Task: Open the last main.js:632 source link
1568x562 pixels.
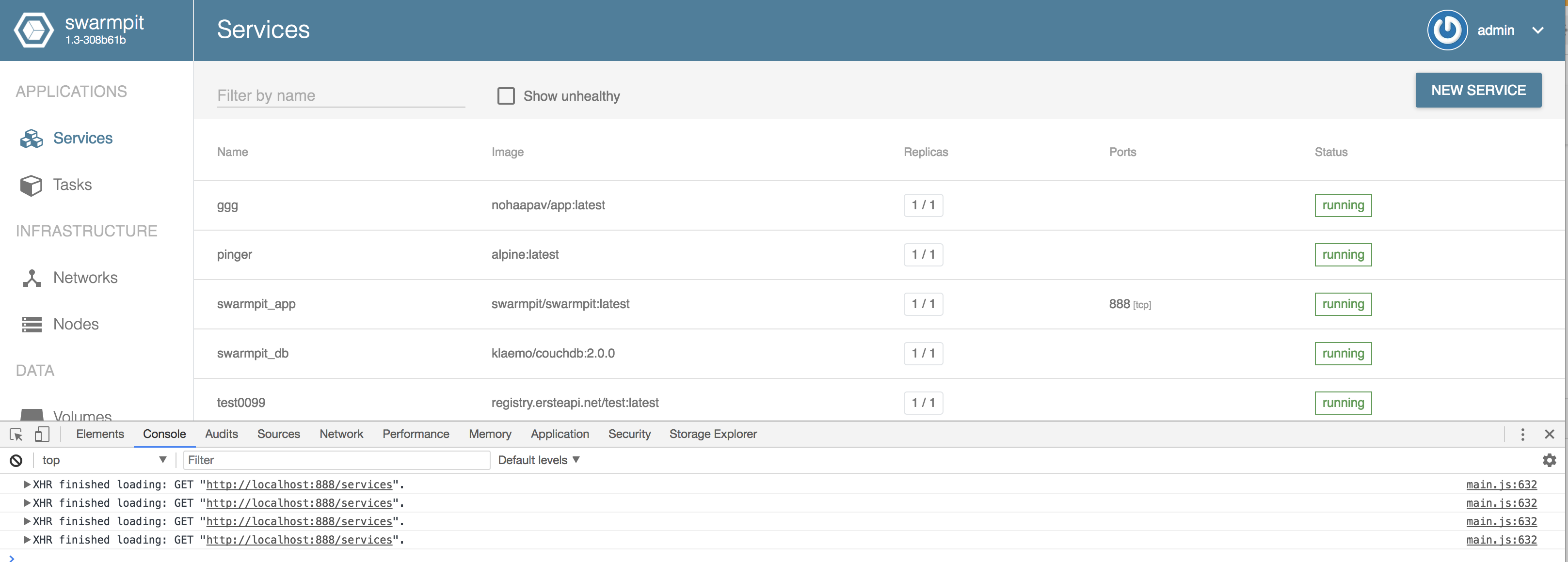Action: [x=1502, y=540]
